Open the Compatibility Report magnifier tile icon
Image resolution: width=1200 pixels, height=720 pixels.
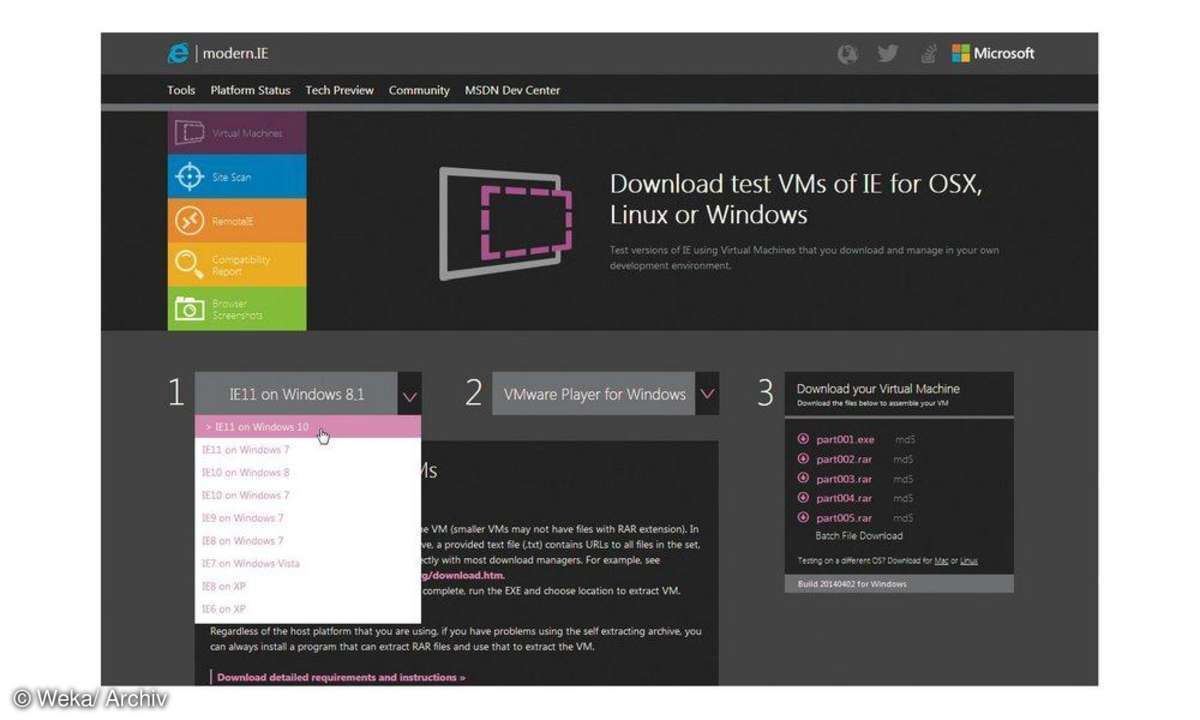[x=189, y=265]
